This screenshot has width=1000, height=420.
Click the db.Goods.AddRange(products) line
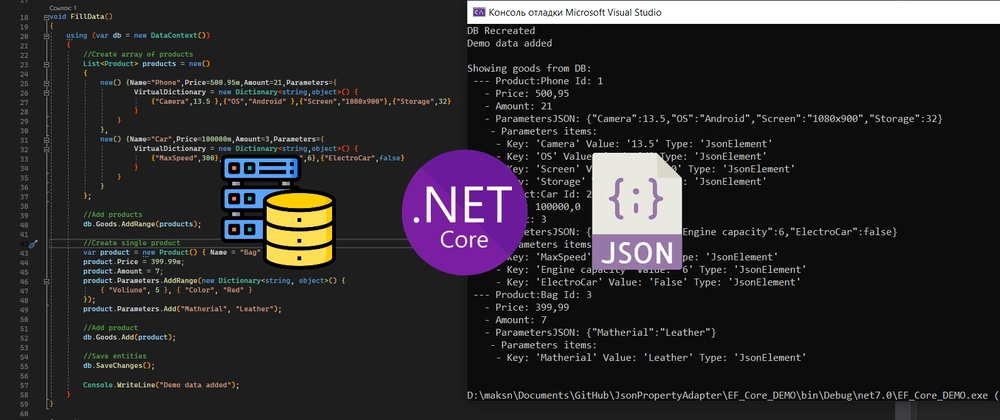coord(142,224)
